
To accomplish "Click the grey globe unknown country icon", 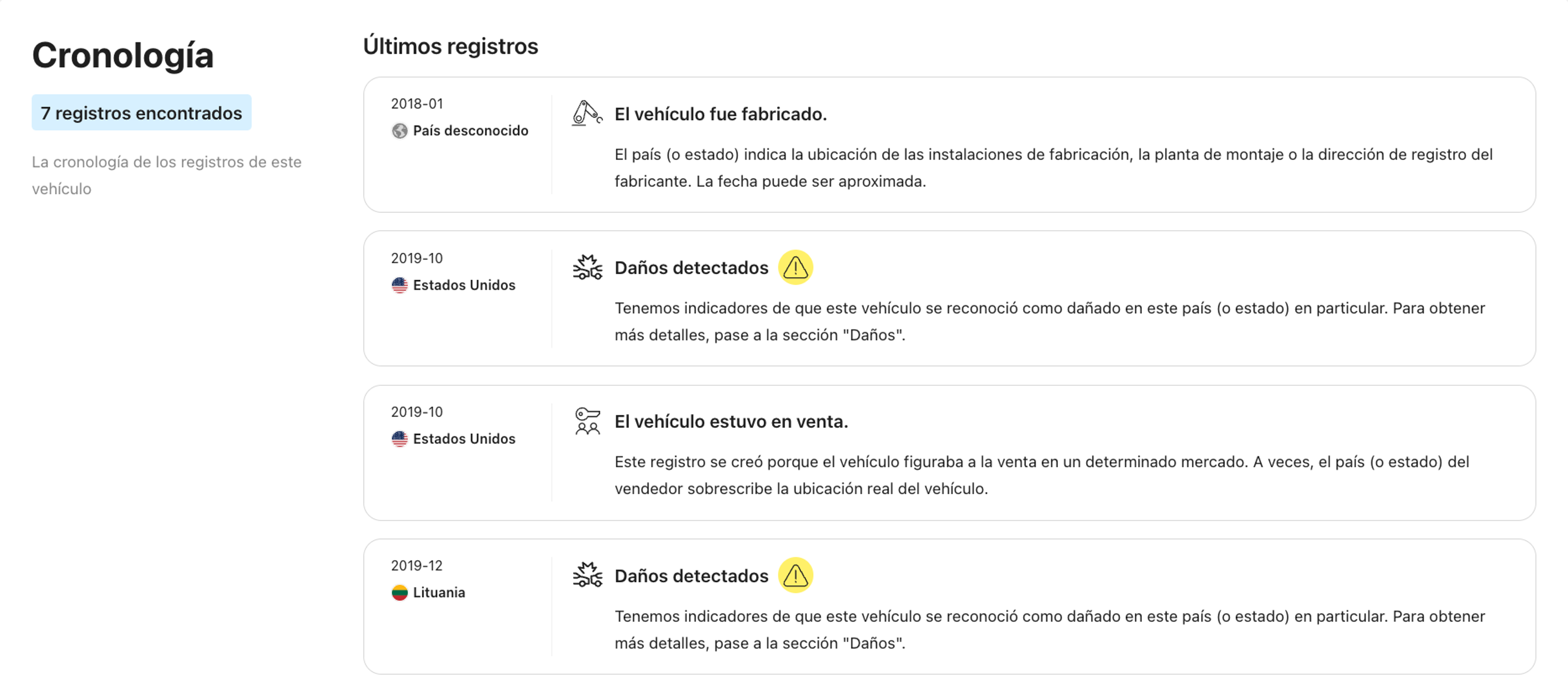I will (399, 131).
